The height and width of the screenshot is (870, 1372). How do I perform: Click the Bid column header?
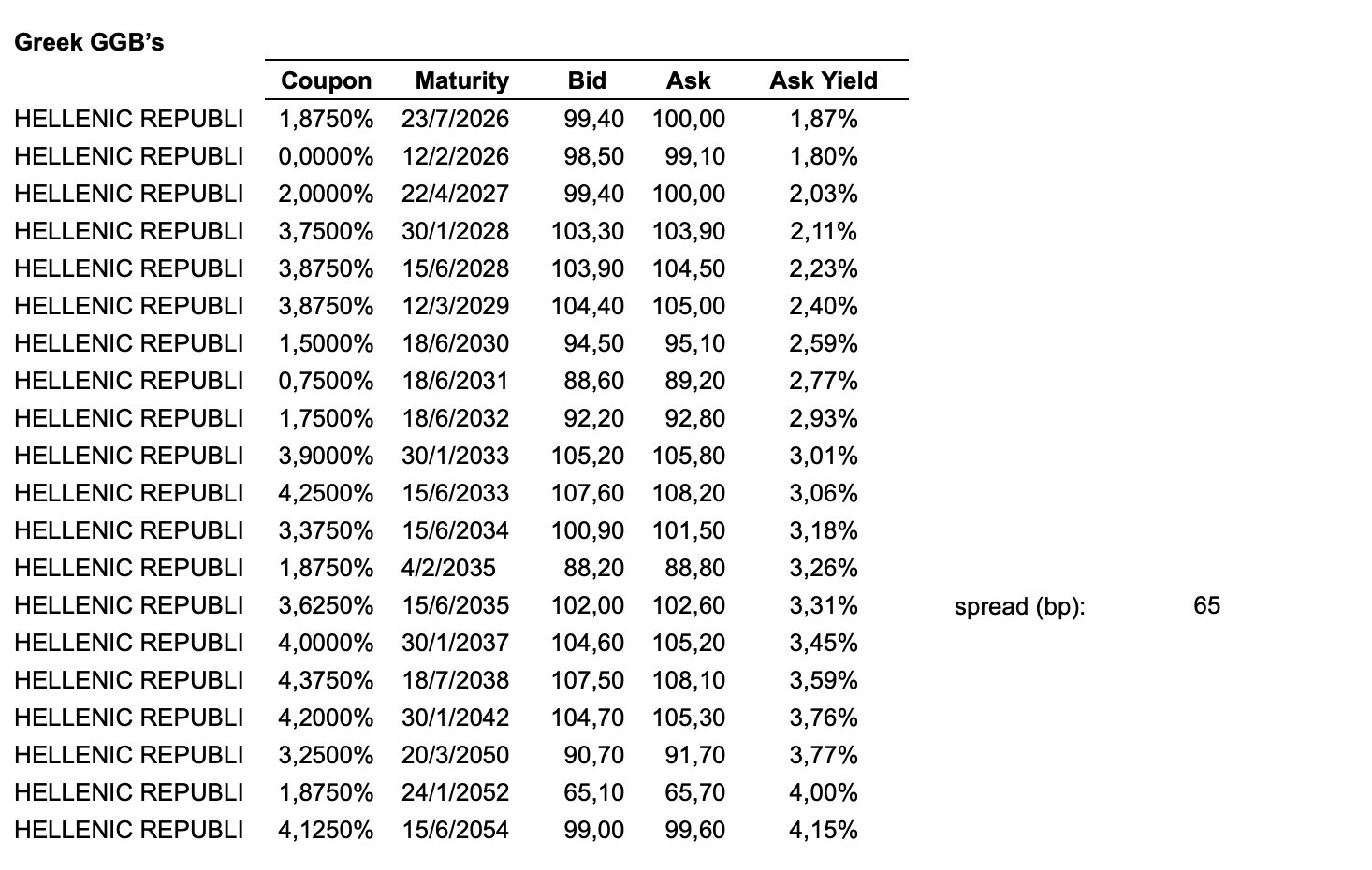(x=587, y=80)
